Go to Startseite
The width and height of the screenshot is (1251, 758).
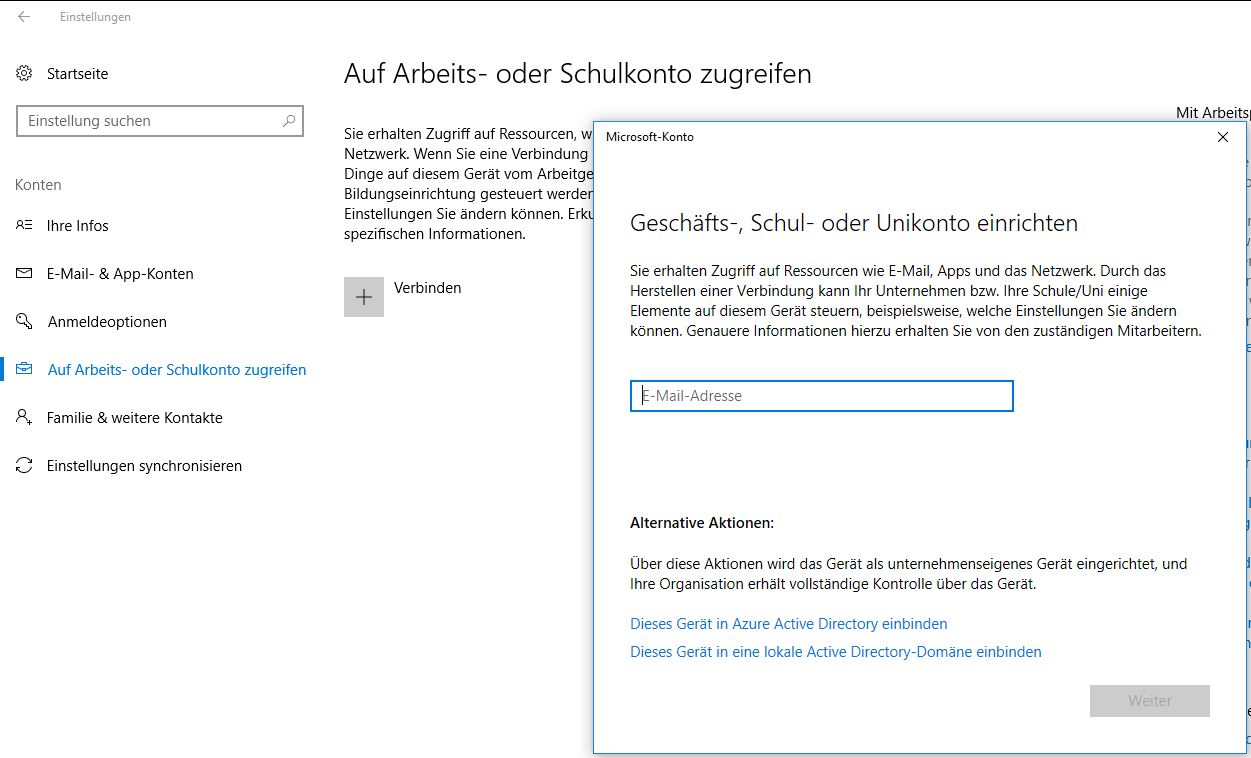tap(77, 73)
